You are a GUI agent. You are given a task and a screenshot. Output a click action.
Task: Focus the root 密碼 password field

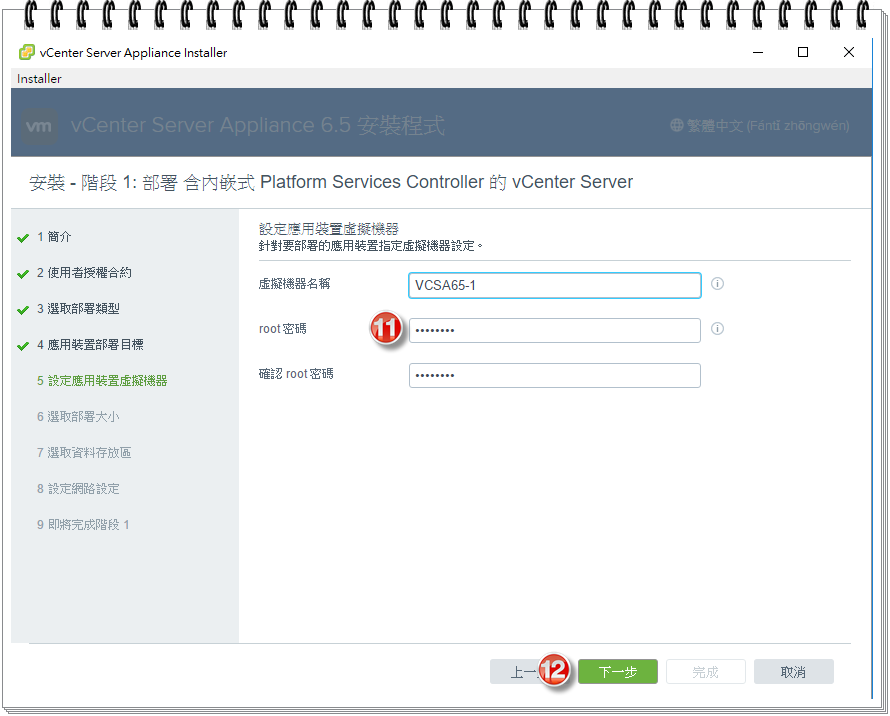555,330
